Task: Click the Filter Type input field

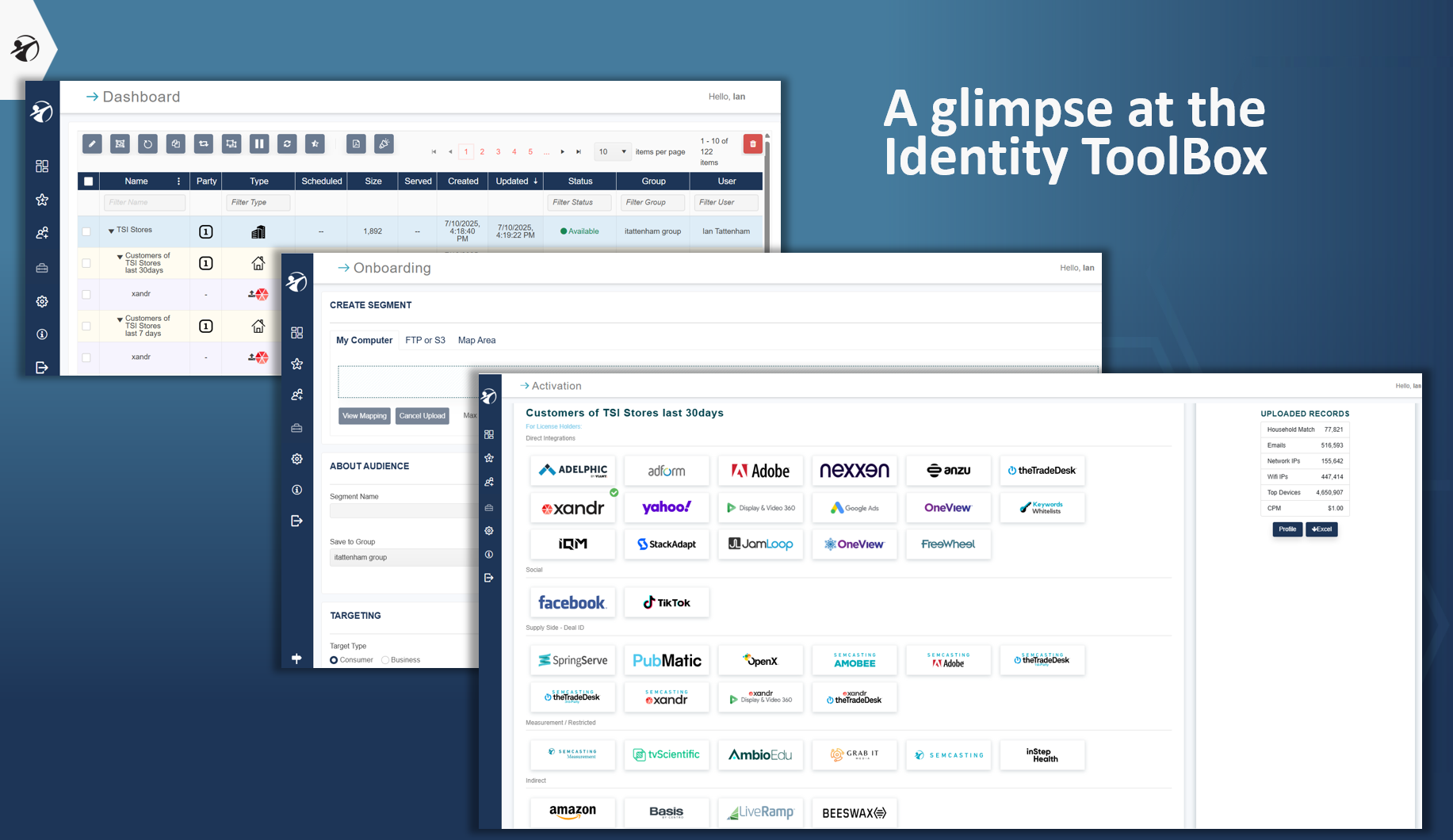Action: pyautogui.click(x=258, y=203)
